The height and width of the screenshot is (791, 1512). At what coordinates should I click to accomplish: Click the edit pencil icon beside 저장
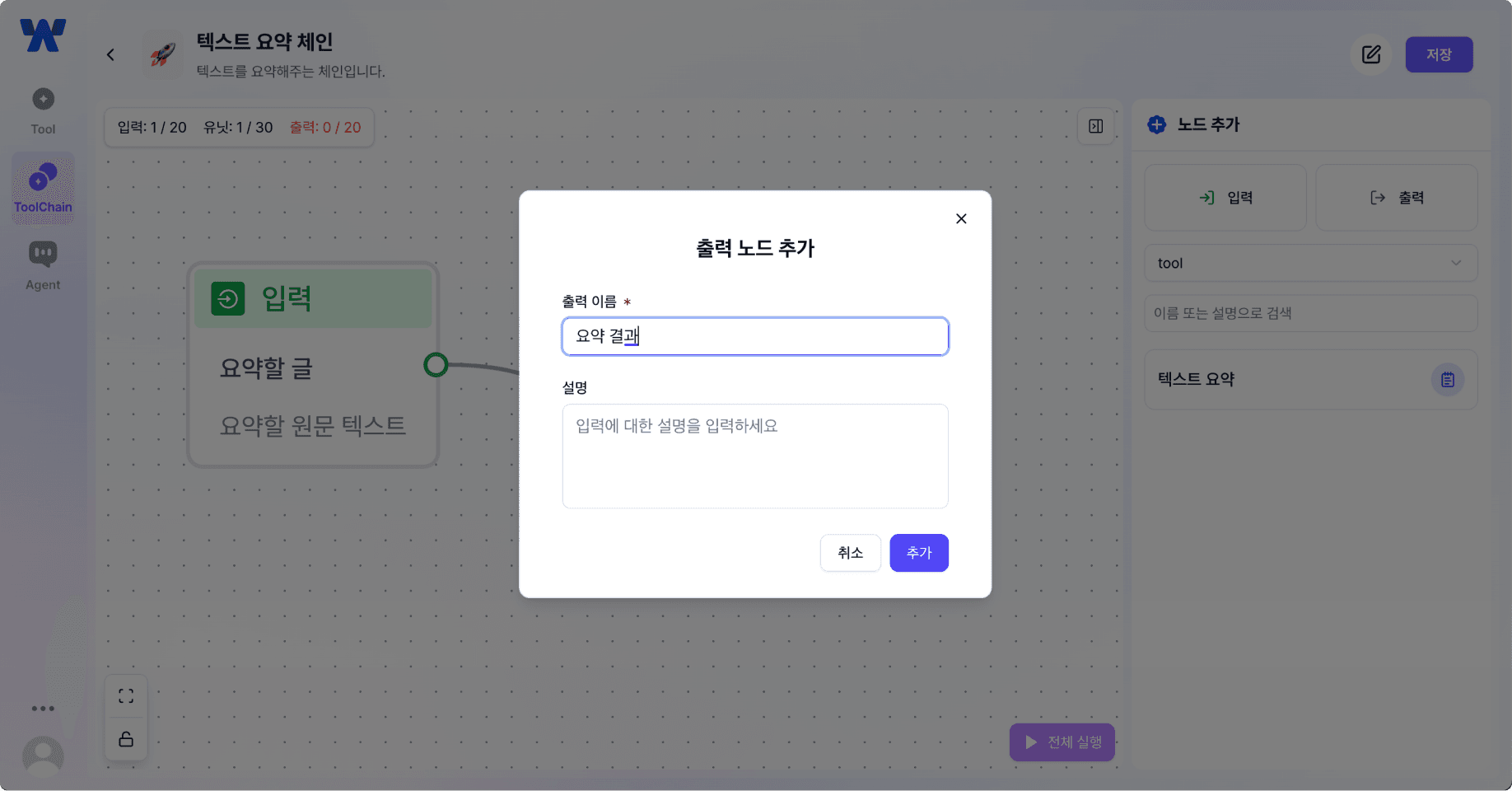tap(1371, 54)
